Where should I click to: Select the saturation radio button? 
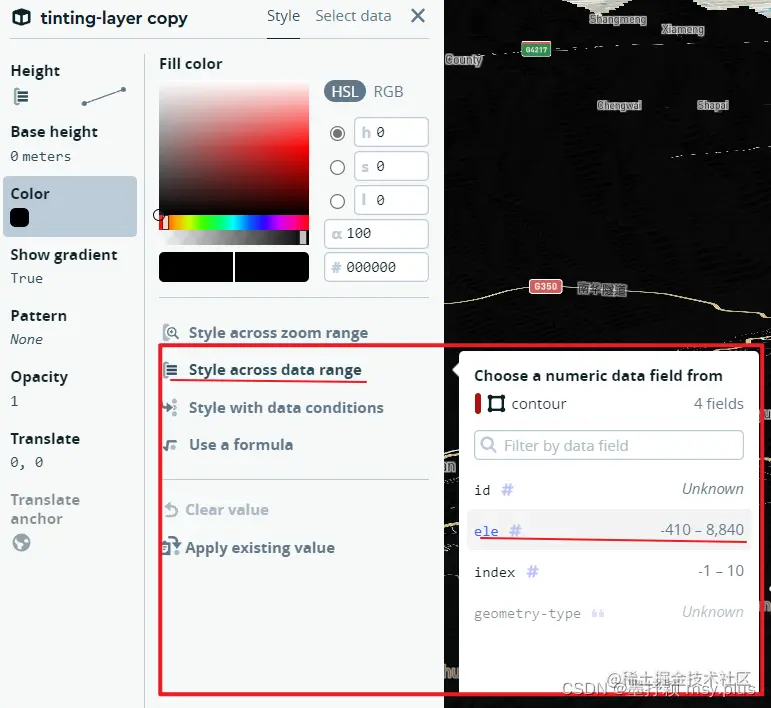coord(337,167)
